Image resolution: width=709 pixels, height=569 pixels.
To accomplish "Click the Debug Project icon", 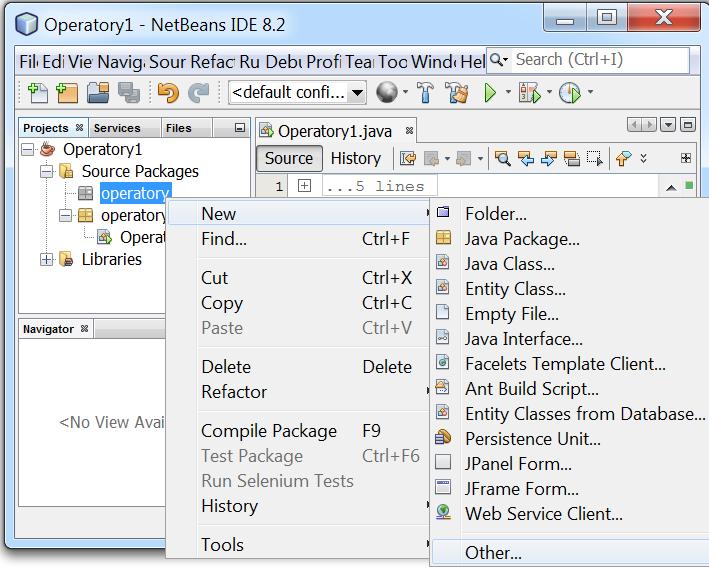I will pos(529,93).
